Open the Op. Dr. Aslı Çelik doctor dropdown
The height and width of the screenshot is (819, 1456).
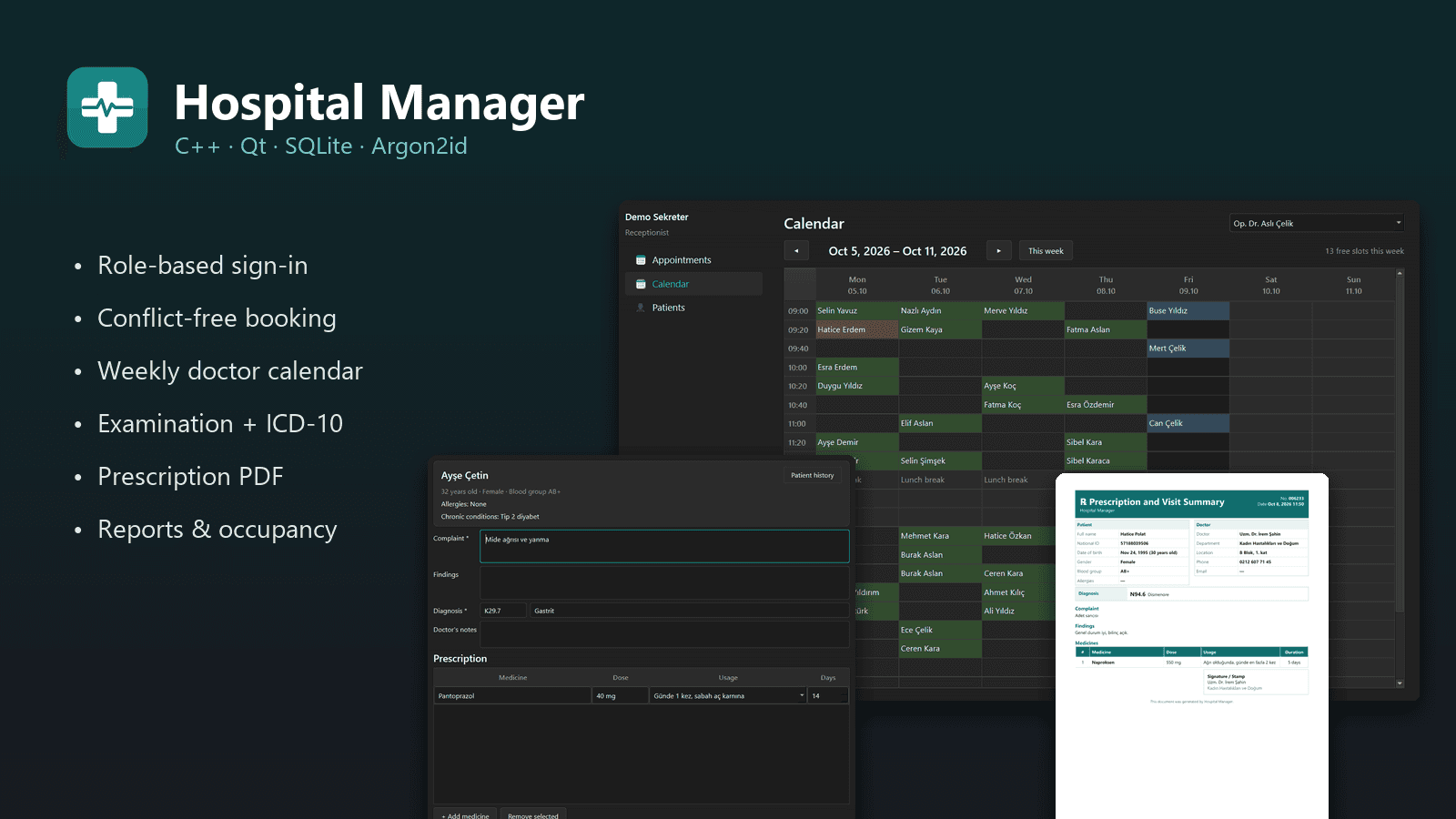1318,223
